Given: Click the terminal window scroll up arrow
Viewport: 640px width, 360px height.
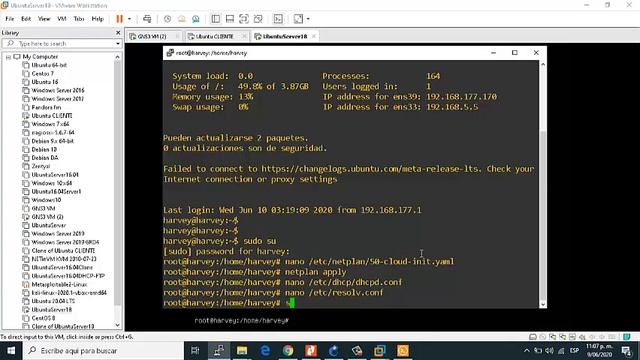Looking at the screenshot, I should (x=543, y=64).
